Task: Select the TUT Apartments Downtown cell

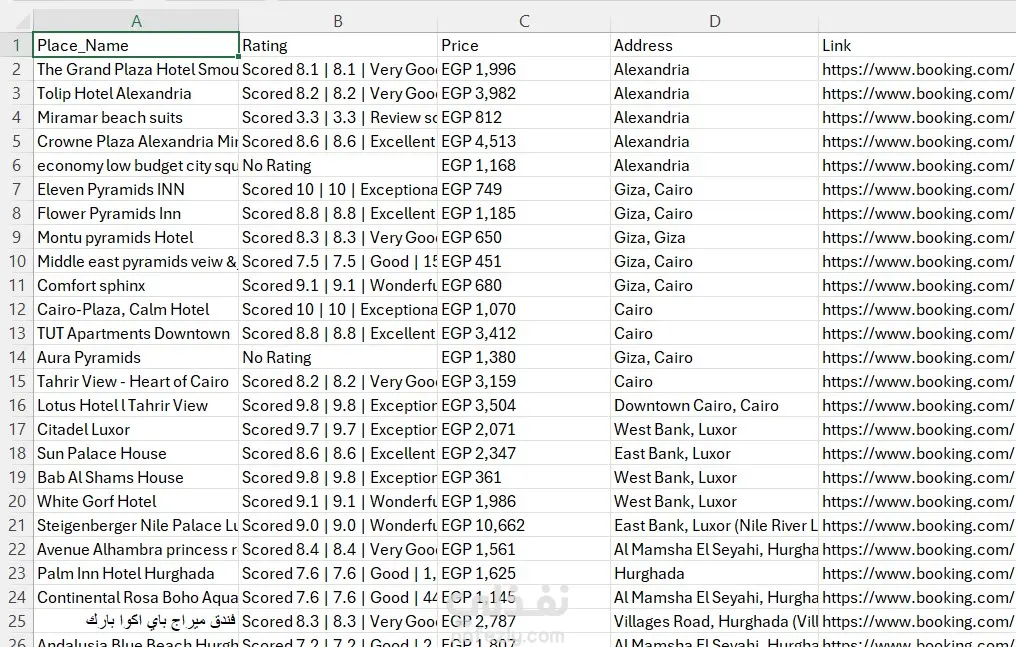Action: [136, 333]
